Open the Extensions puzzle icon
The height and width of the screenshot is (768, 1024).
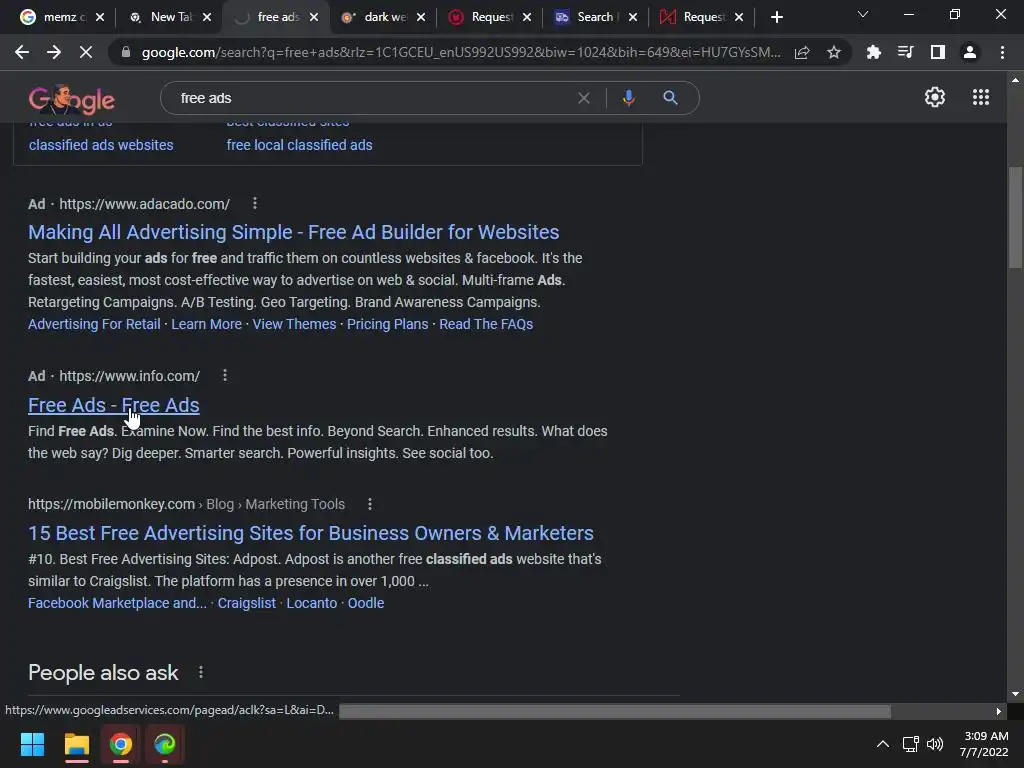[873, 52]
